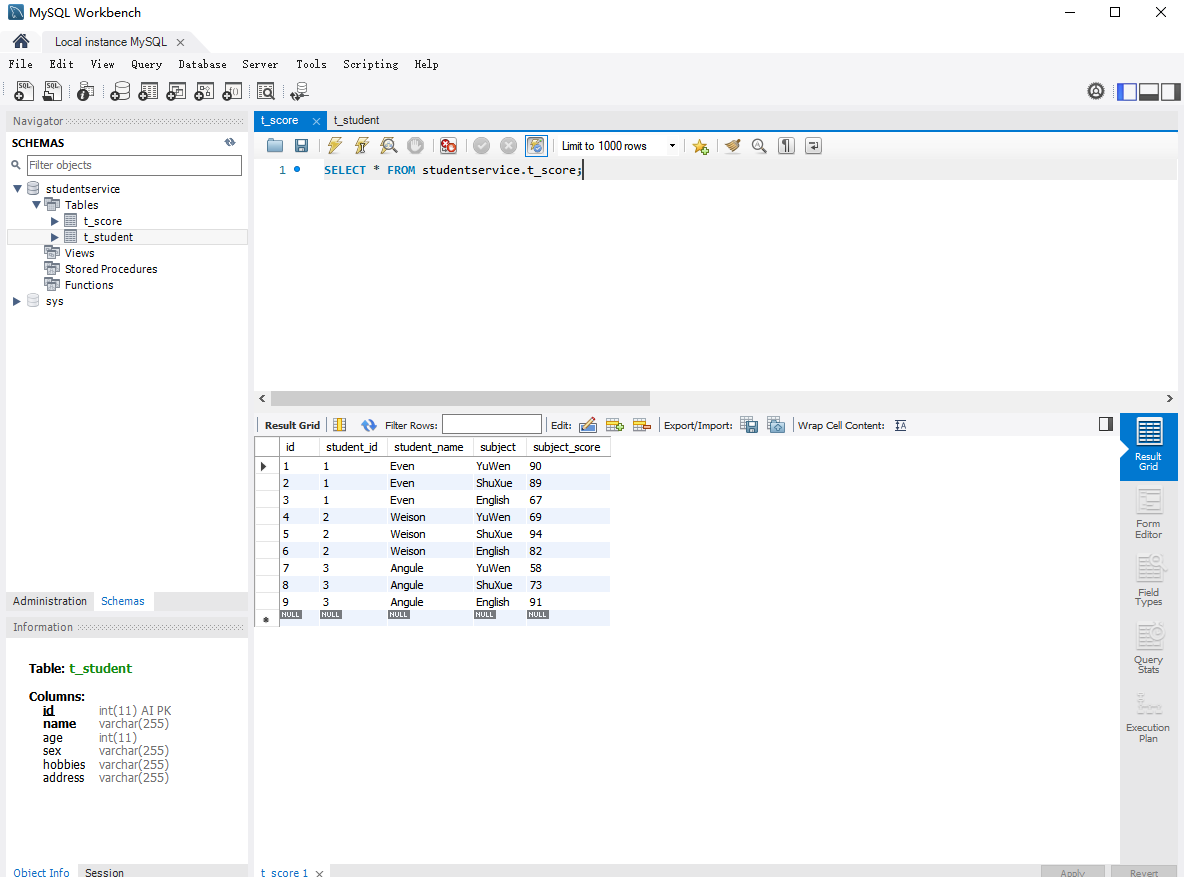The height and width of the screenshot is (877, 1185).
Task: Expand the t_student table node
Action: pos(54,237)
